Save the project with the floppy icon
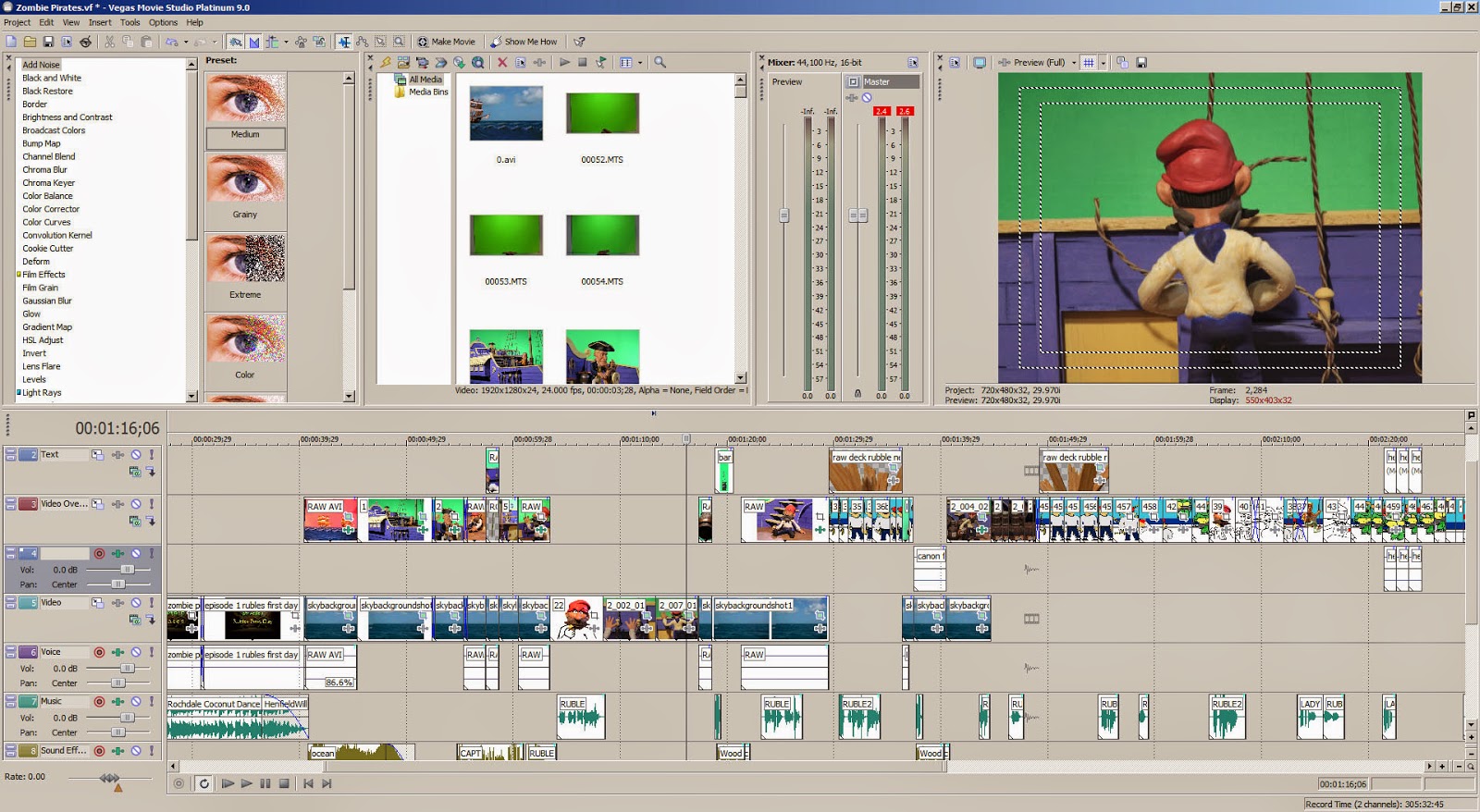 coord(48,42)
